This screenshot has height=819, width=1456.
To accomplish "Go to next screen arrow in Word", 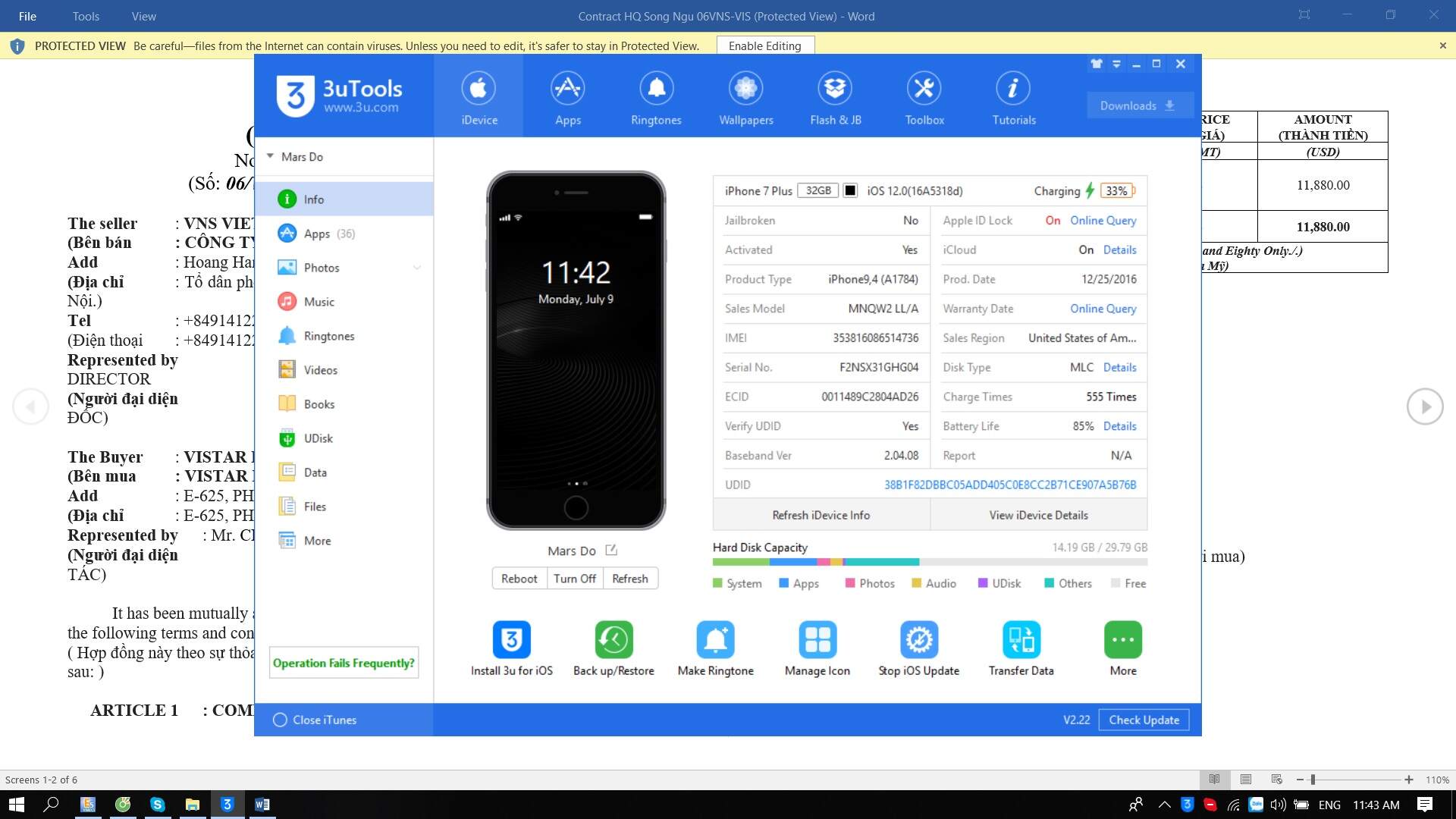I will click(x=1425, y=406).
